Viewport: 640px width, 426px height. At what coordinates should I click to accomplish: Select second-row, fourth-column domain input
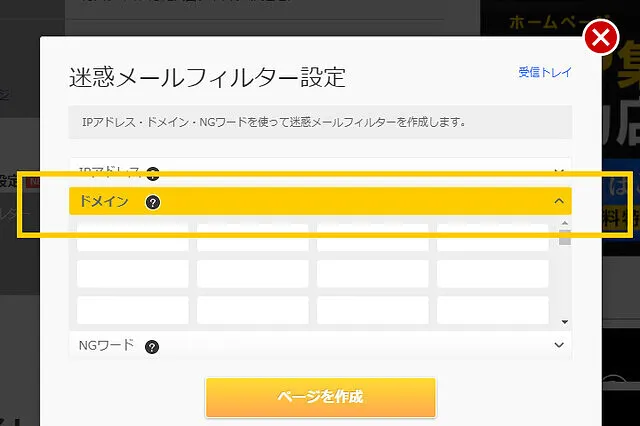492,273
